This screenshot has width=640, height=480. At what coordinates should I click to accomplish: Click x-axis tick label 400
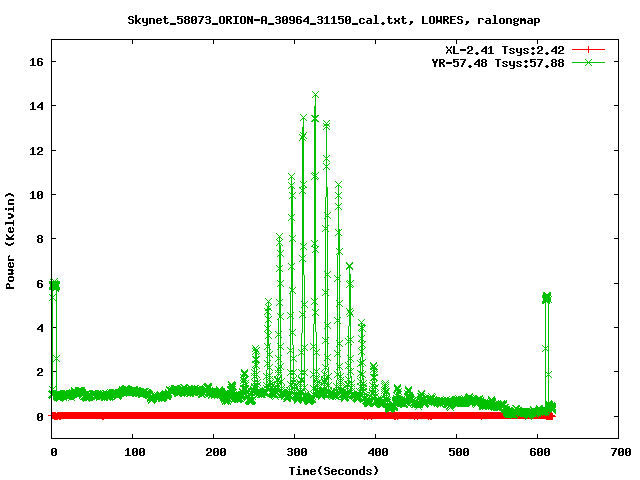tap(378, 452)
